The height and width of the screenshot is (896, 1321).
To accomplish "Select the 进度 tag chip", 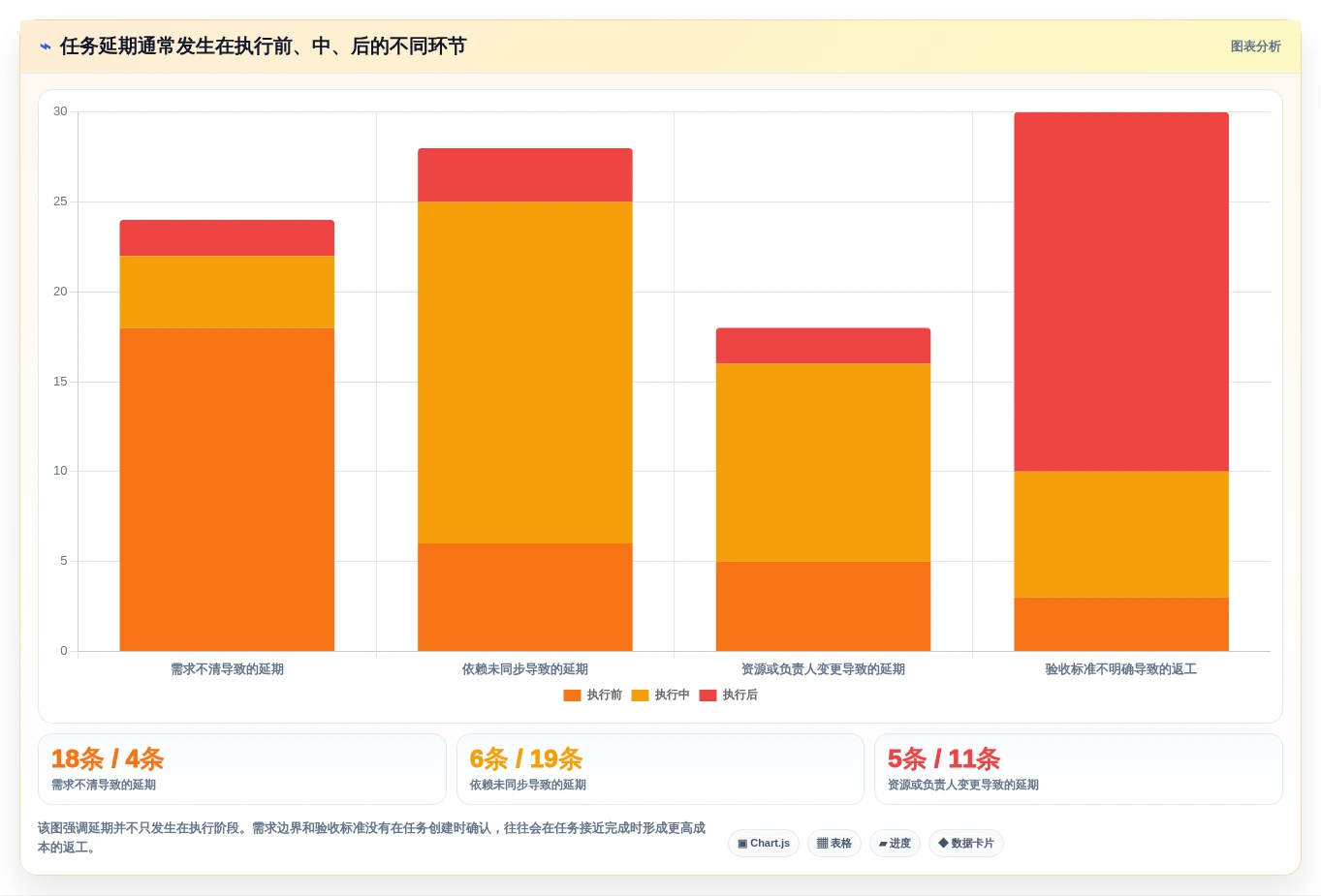I will (x=895, y=843).
